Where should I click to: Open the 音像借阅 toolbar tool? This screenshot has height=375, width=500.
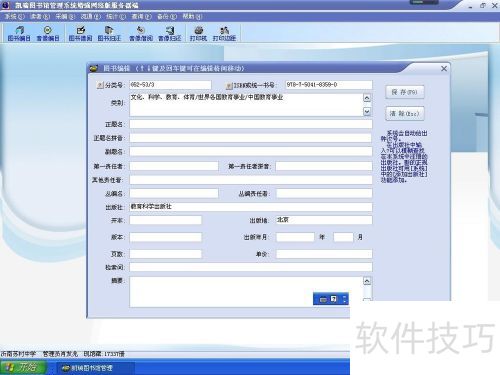click(141, 34)
